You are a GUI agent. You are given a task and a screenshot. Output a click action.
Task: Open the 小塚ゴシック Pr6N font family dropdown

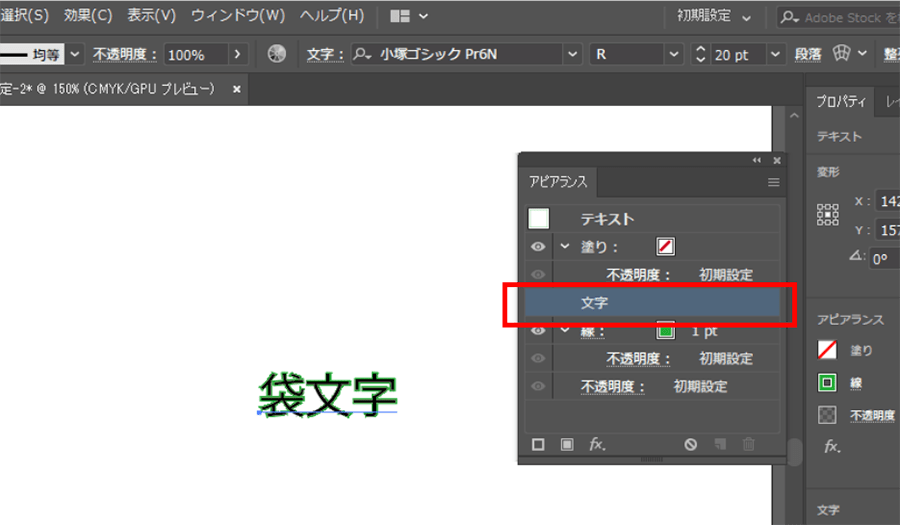tap(573, 54)
